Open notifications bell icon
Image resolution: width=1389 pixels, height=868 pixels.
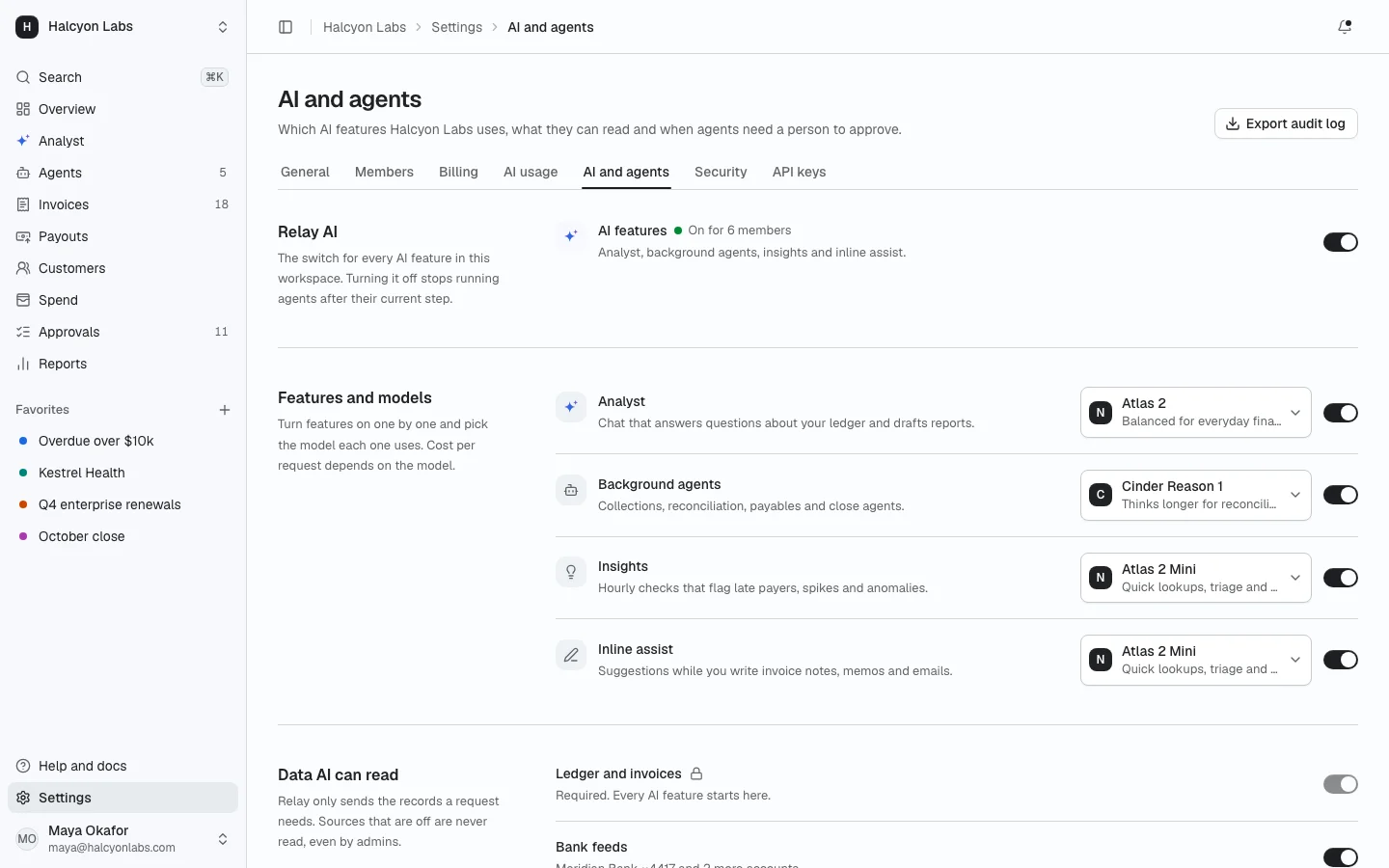(1345, 27)
